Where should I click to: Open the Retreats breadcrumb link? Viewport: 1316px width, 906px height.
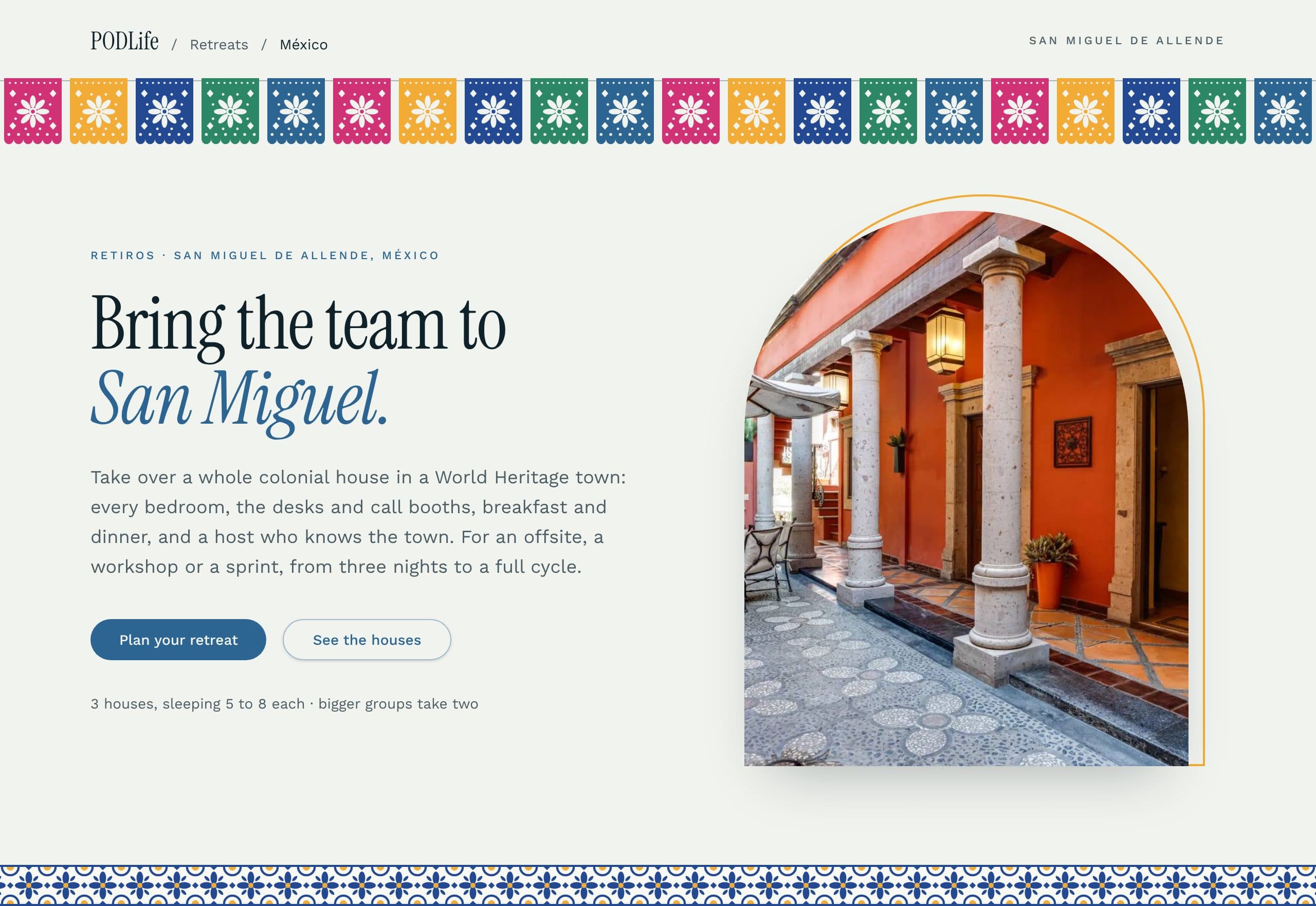point(219,45)
